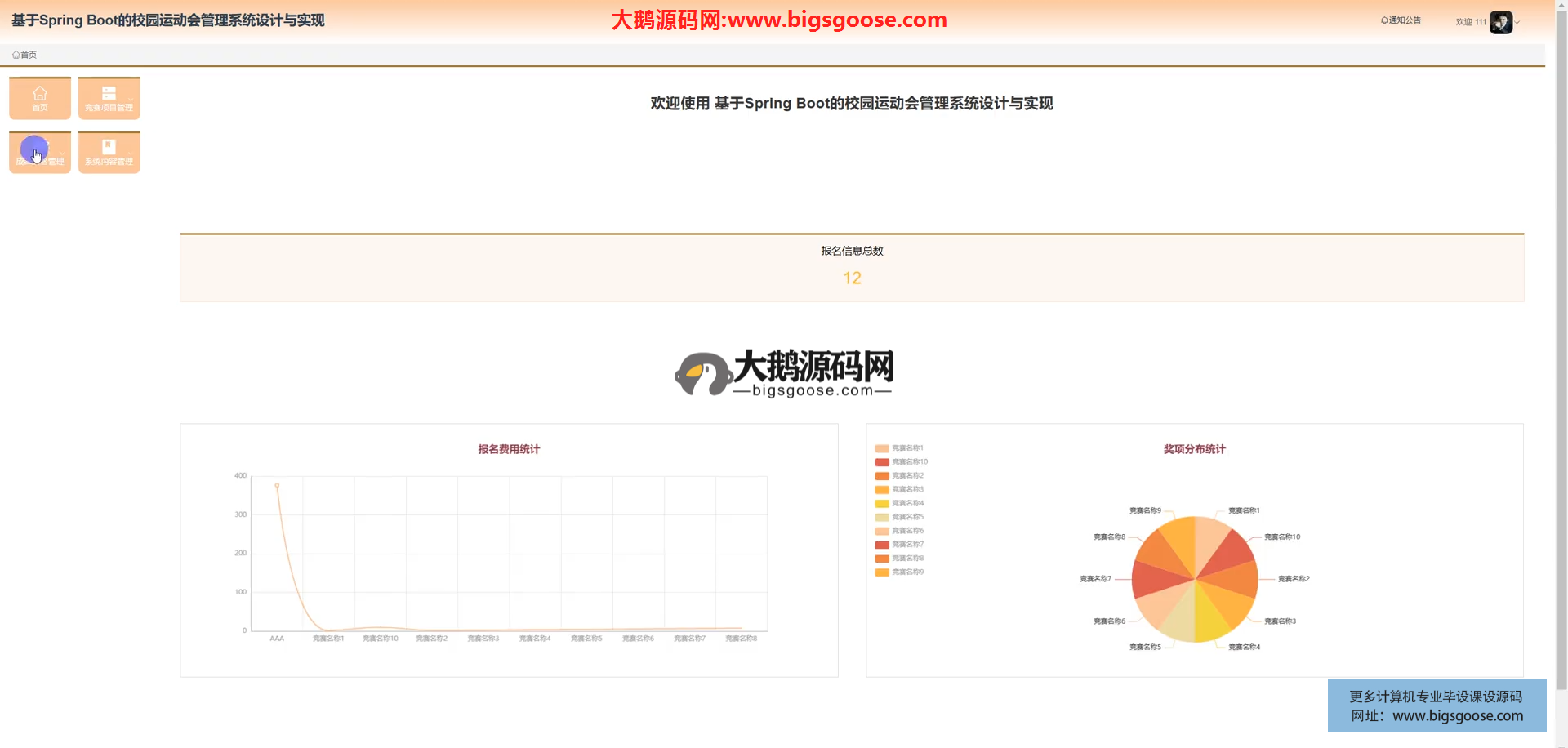Click the bell icon beside 通知公告
The width and height of the screenshot is (1568, 748).
pos(1384,20)
